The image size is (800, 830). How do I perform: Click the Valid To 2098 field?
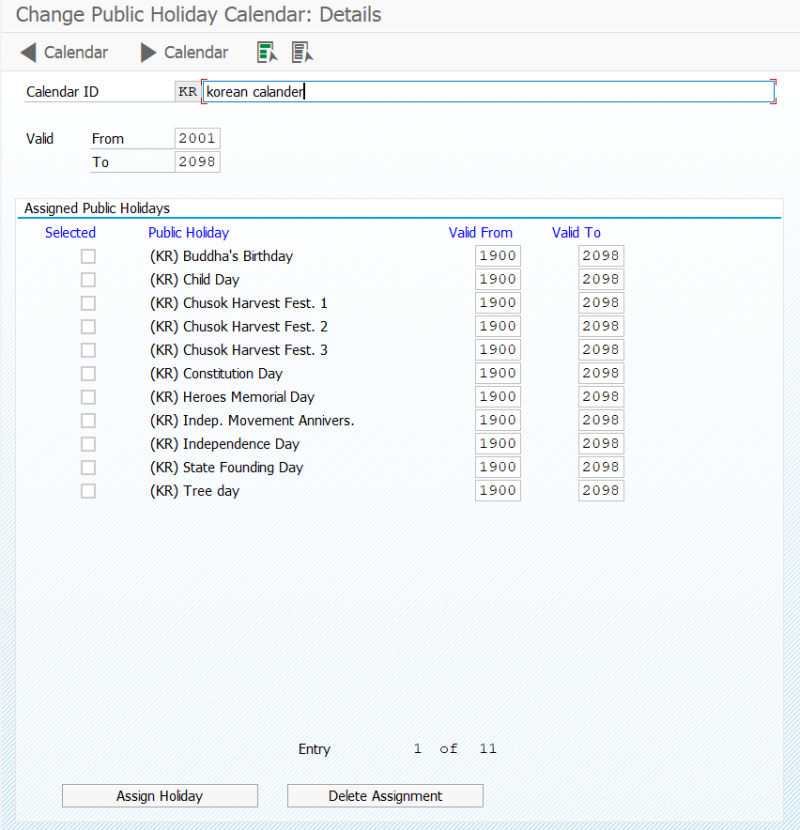pos(197,161)
